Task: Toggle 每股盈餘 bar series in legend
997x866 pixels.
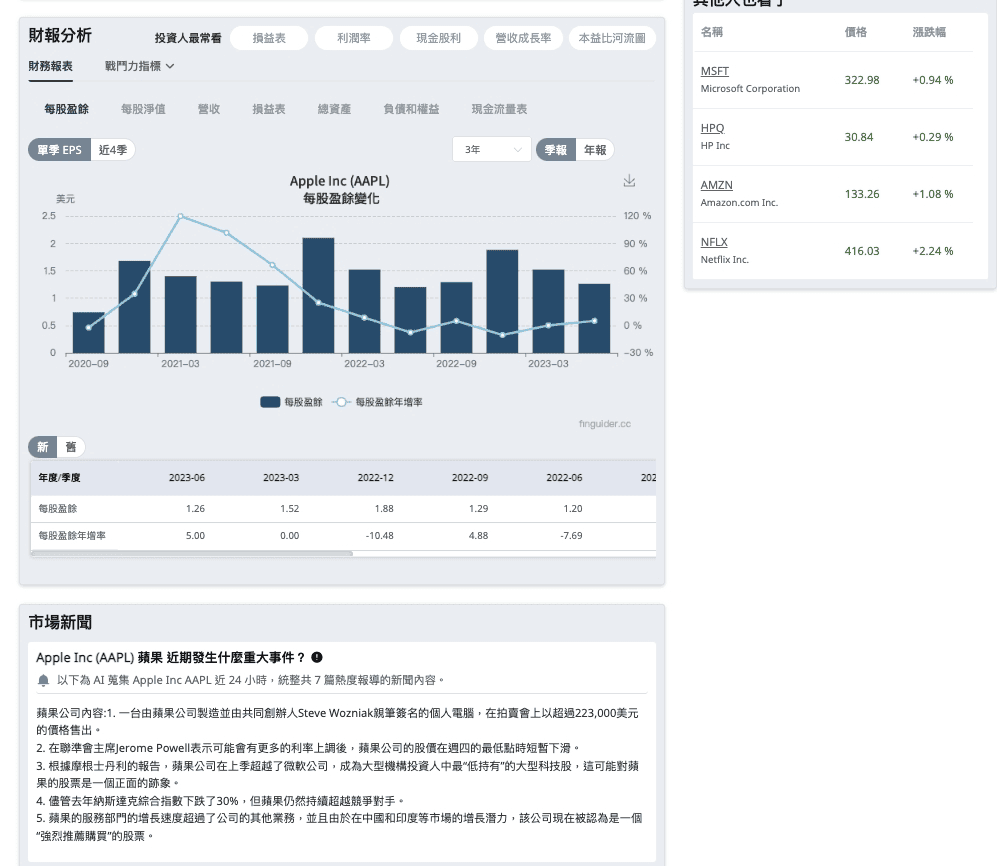Action: coord(291,402)
